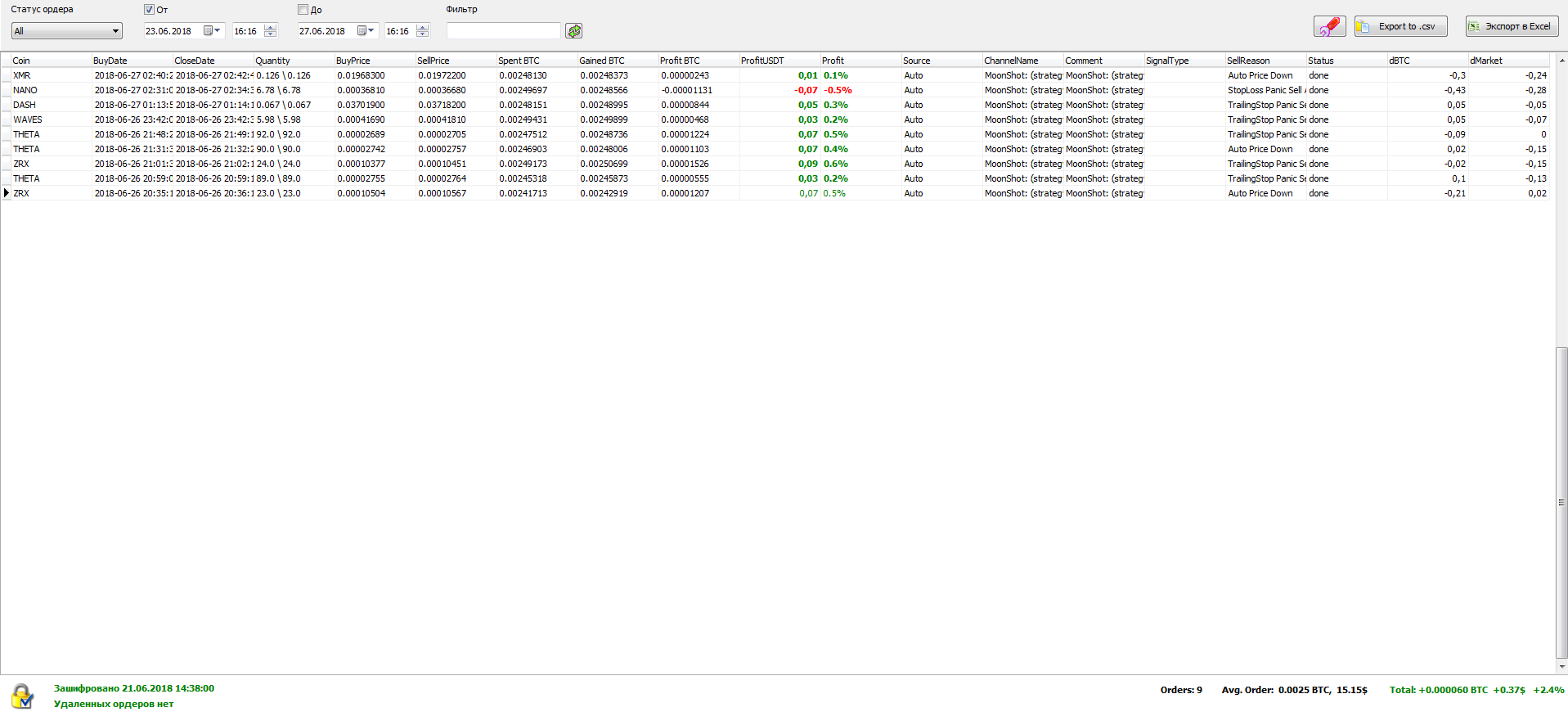Click the Зашифровано 21.06.2018 status text
The width and height of the screenshot is (1568, 712).
(x=134, y=689)
